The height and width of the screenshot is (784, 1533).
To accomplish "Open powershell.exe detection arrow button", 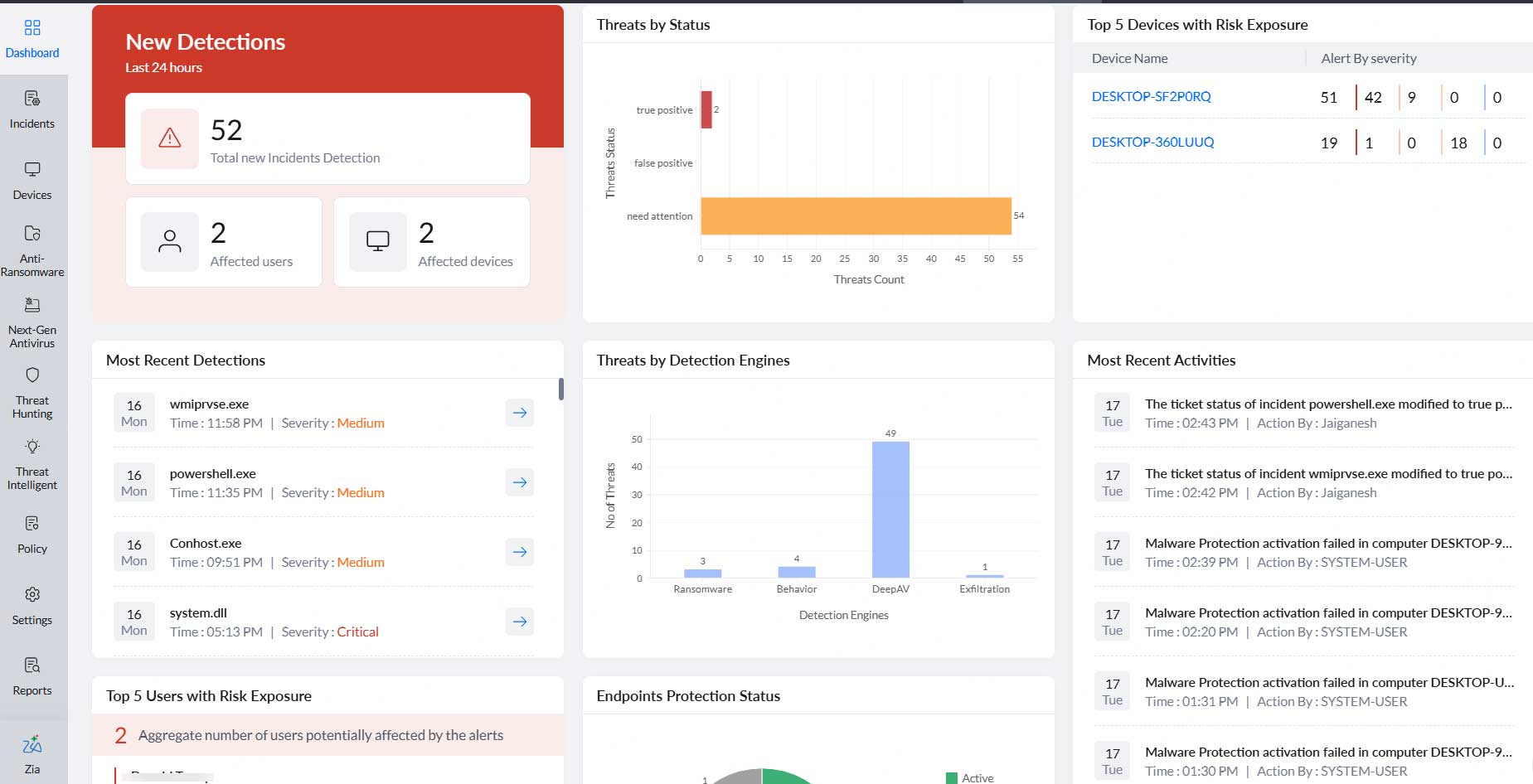I will coord(520,482).
